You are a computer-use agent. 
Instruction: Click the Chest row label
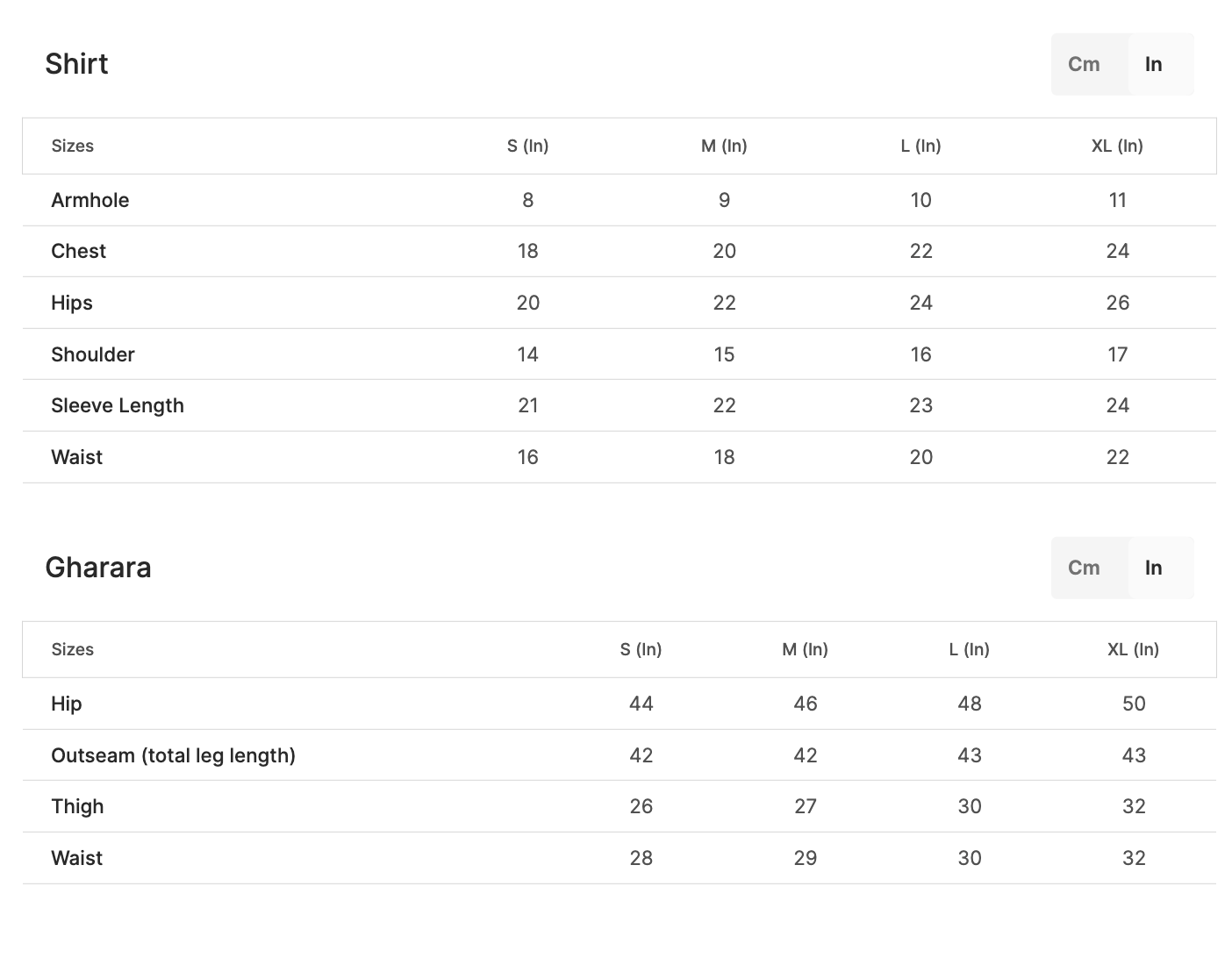point(78,251)
